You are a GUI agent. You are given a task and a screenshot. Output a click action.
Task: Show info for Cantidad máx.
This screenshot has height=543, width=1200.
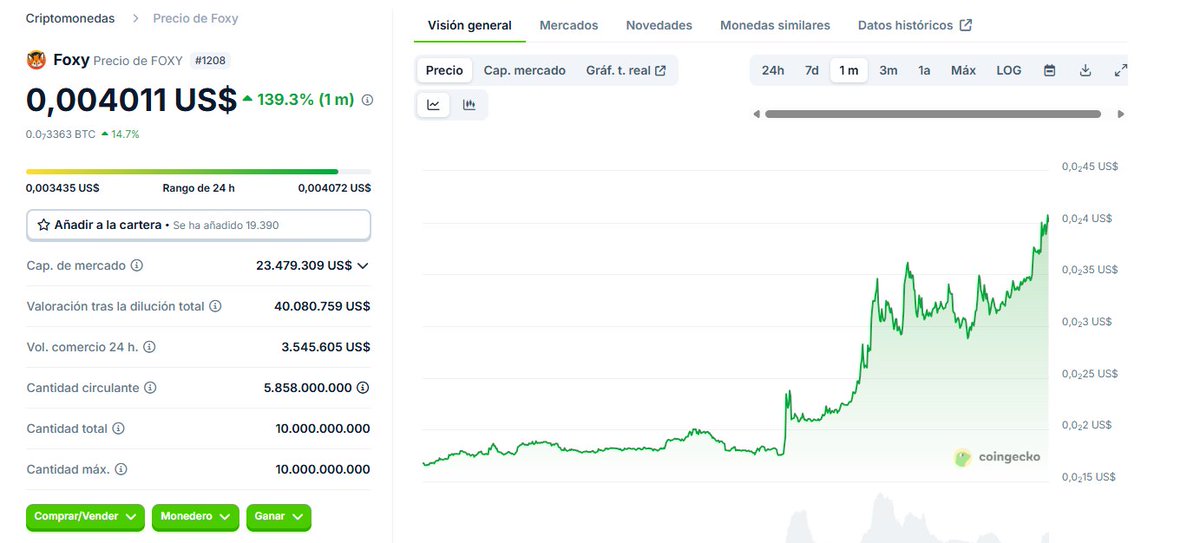pos(120,469)
